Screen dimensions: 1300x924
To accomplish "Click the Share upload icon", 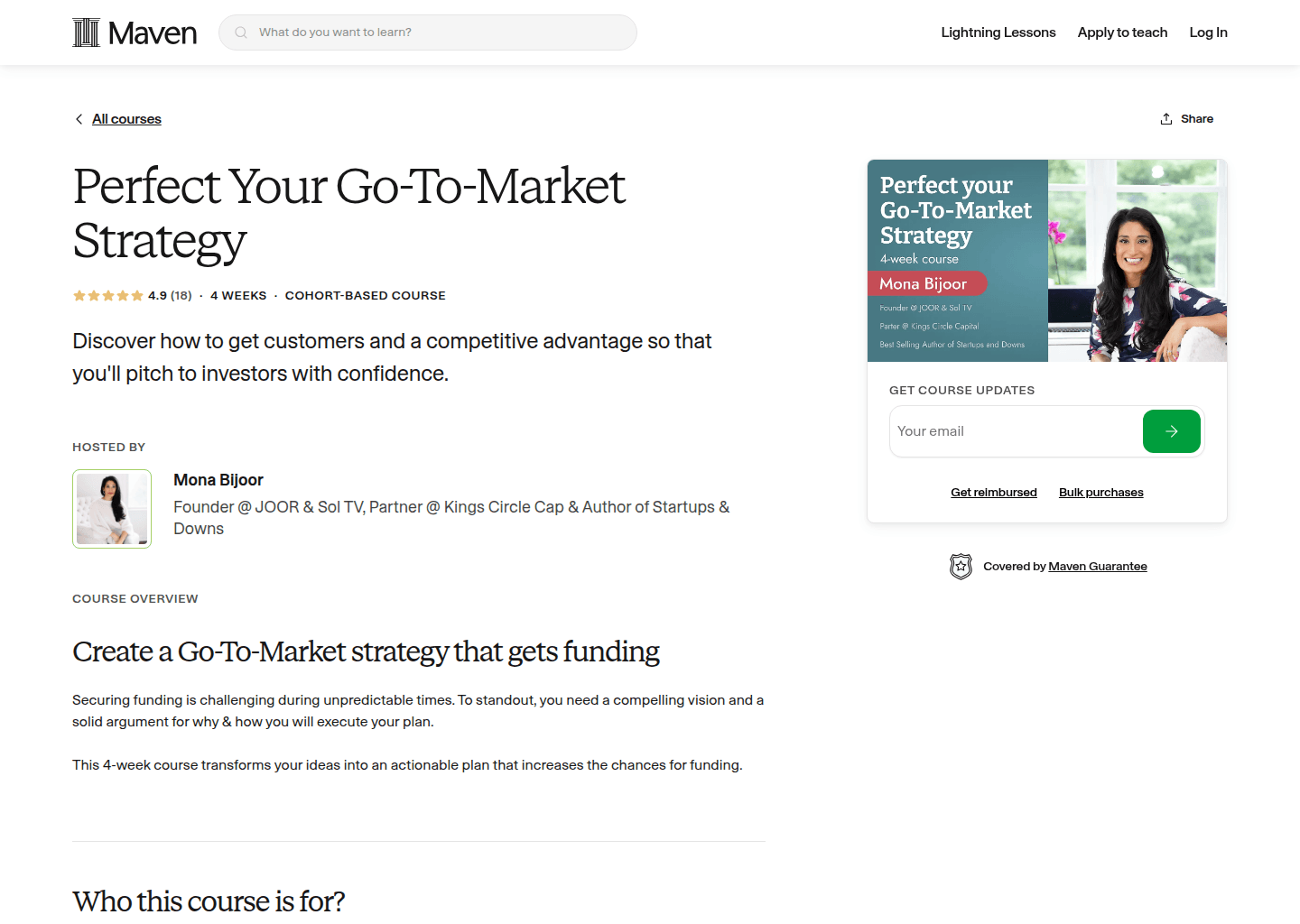I will [x=1165, y=118].
